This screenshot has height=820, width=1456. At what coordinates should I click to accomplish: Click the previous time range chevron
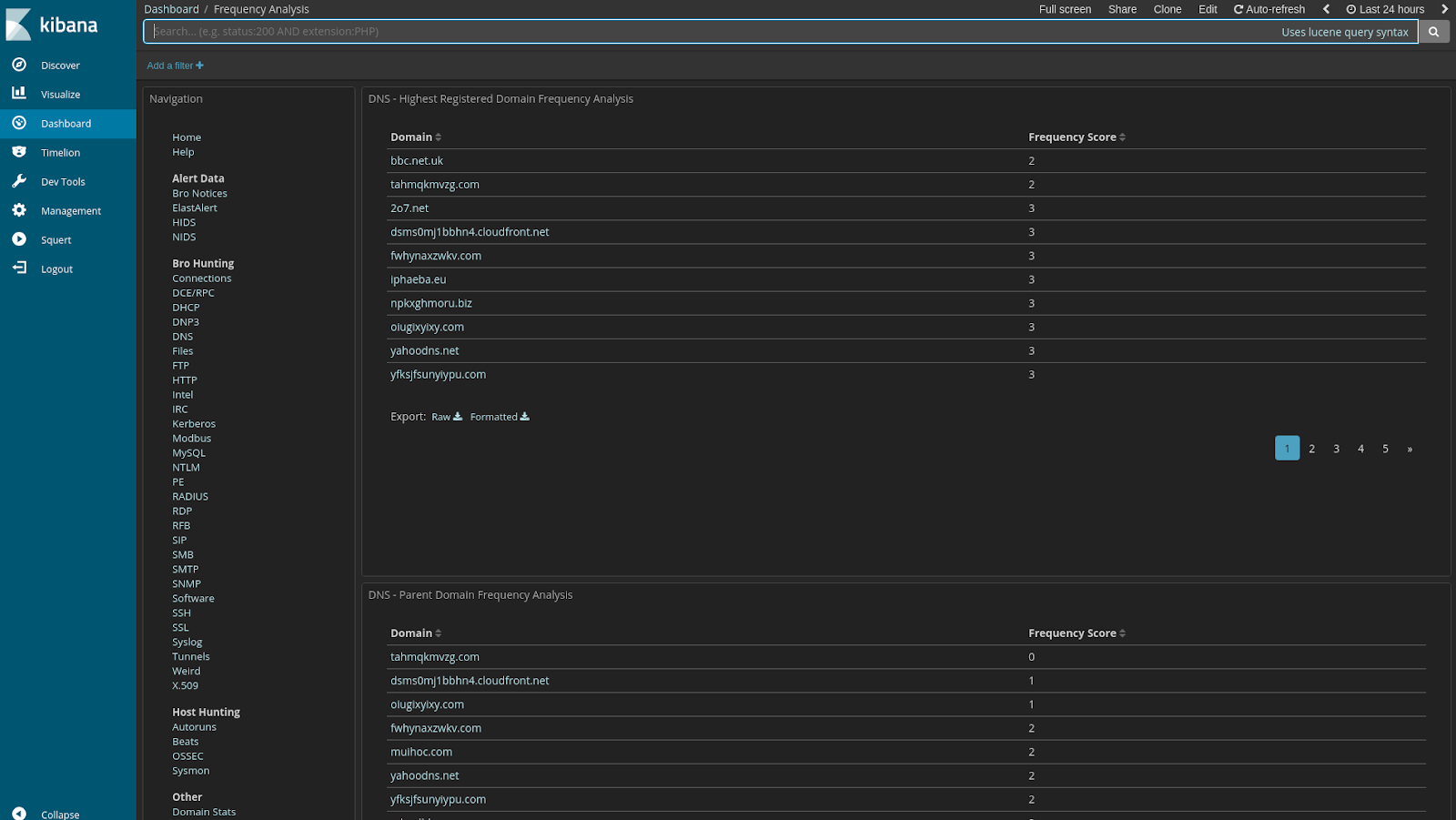pos(1326,8)
